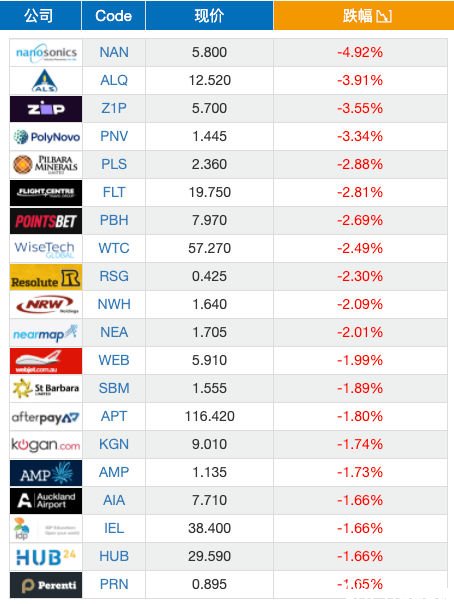454x604 pixels.
Task: Click the Flight Centre logo
Action: (x=46, y=193)
